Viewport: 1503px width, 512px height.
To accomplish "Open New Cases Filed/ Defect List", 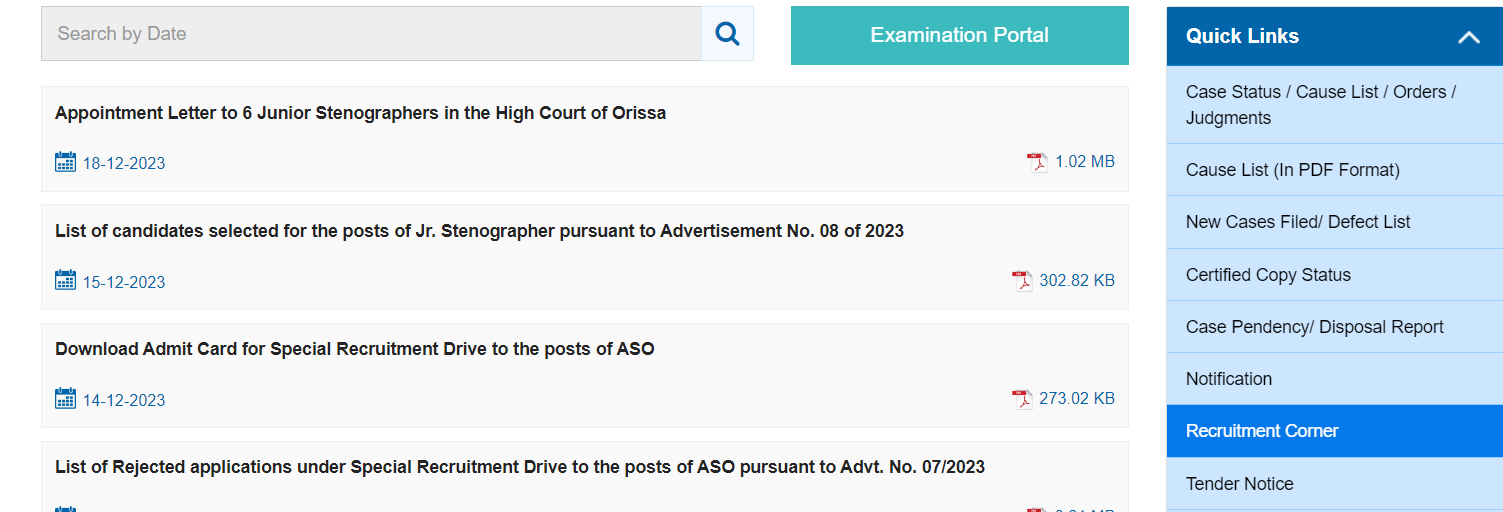I will [x=1334, y=222].
